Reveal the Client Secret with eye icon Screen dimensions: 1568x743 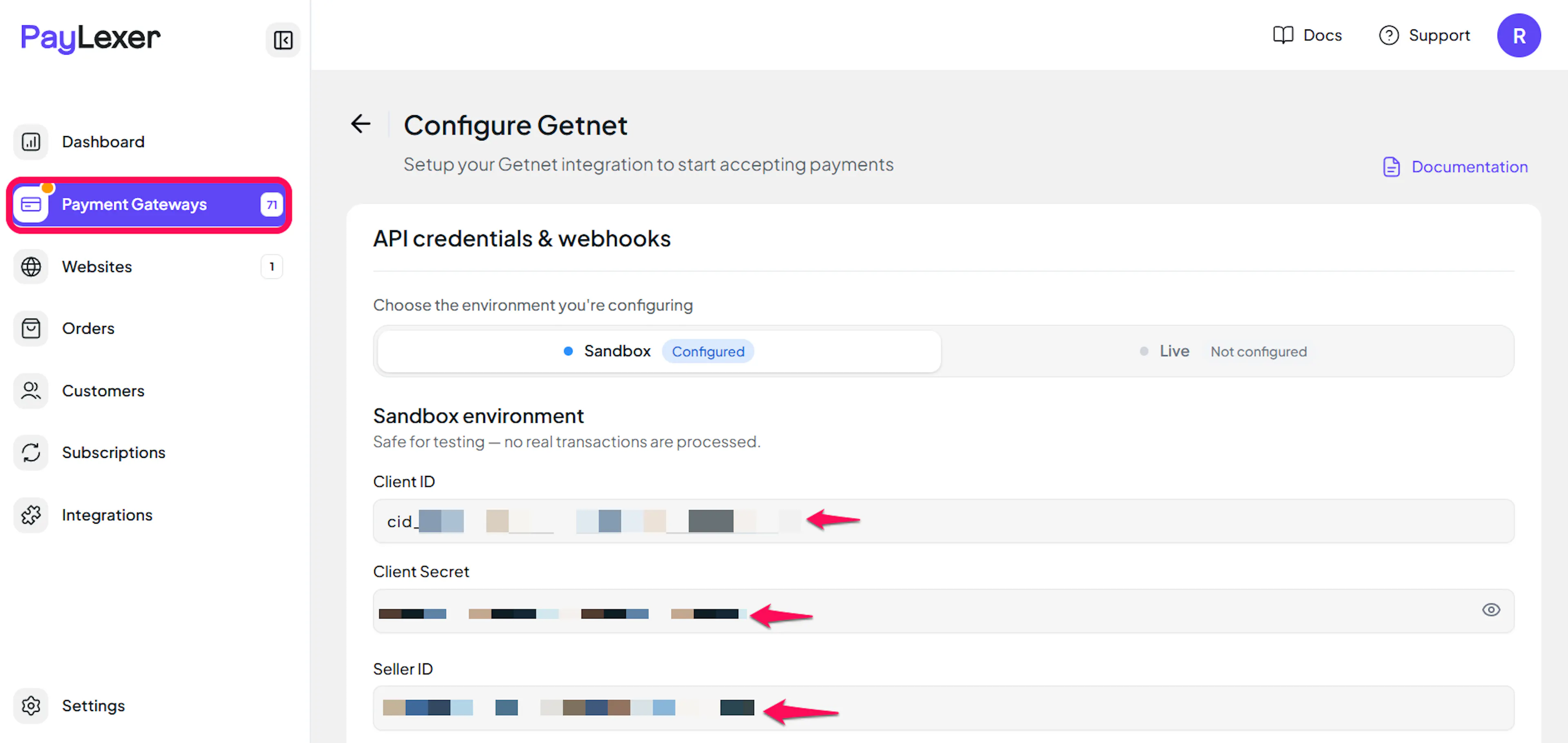coord(1491,610)
